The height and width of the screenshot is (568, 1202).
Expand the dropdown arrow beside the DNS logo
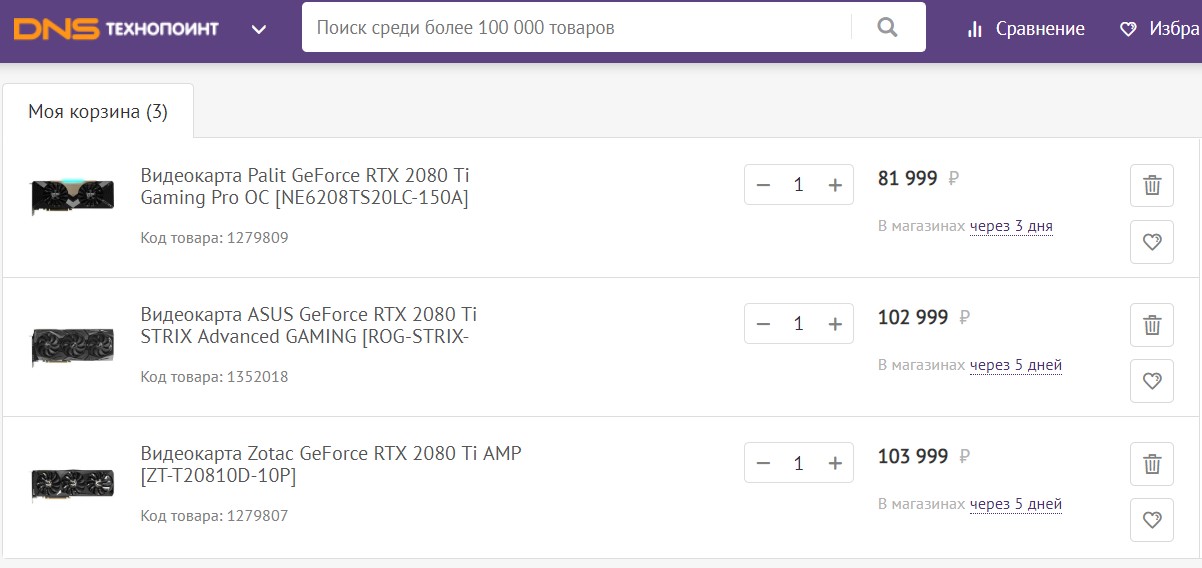[x=259, y=29]
